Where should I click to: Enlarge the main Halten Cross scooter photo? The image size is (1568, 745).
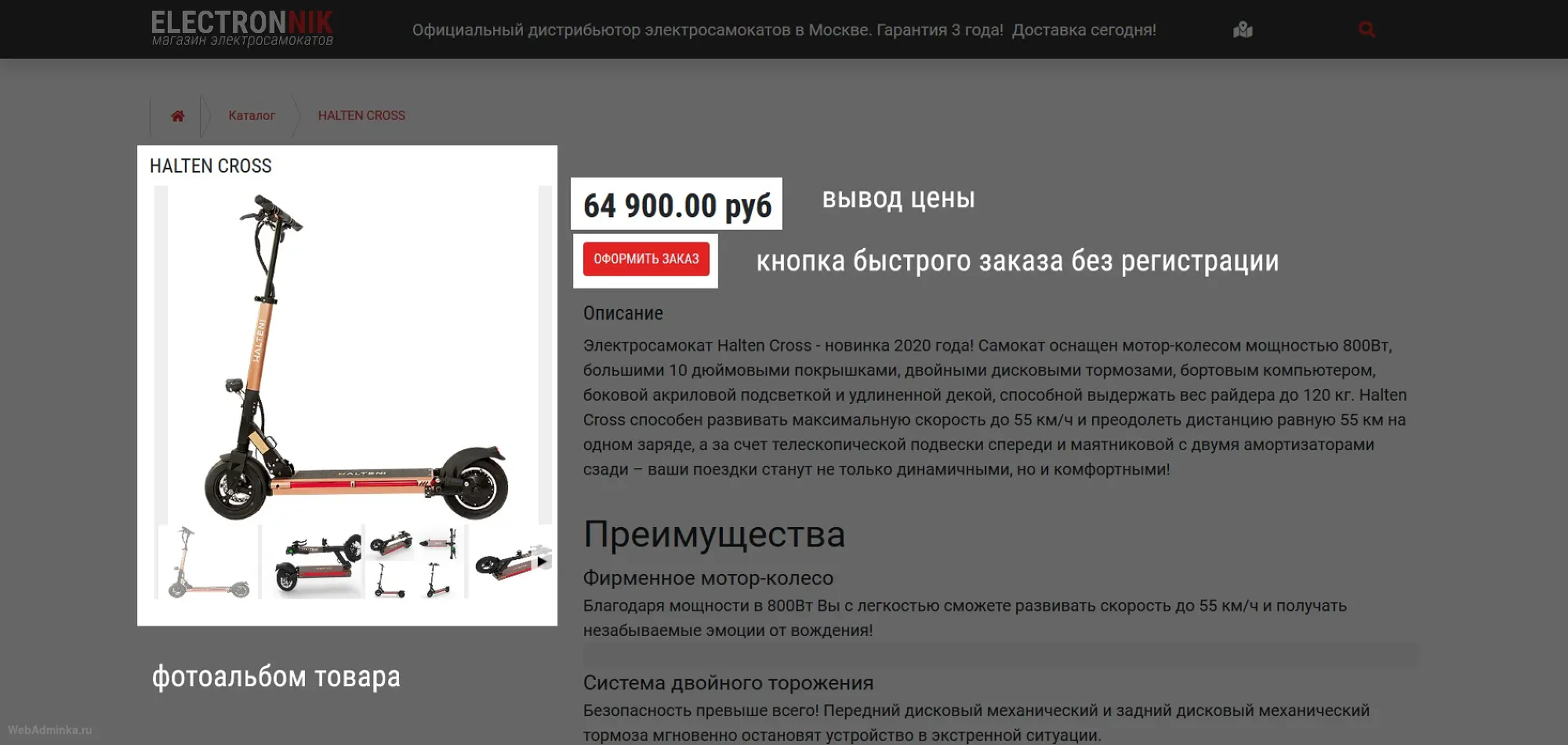point(353,354)
